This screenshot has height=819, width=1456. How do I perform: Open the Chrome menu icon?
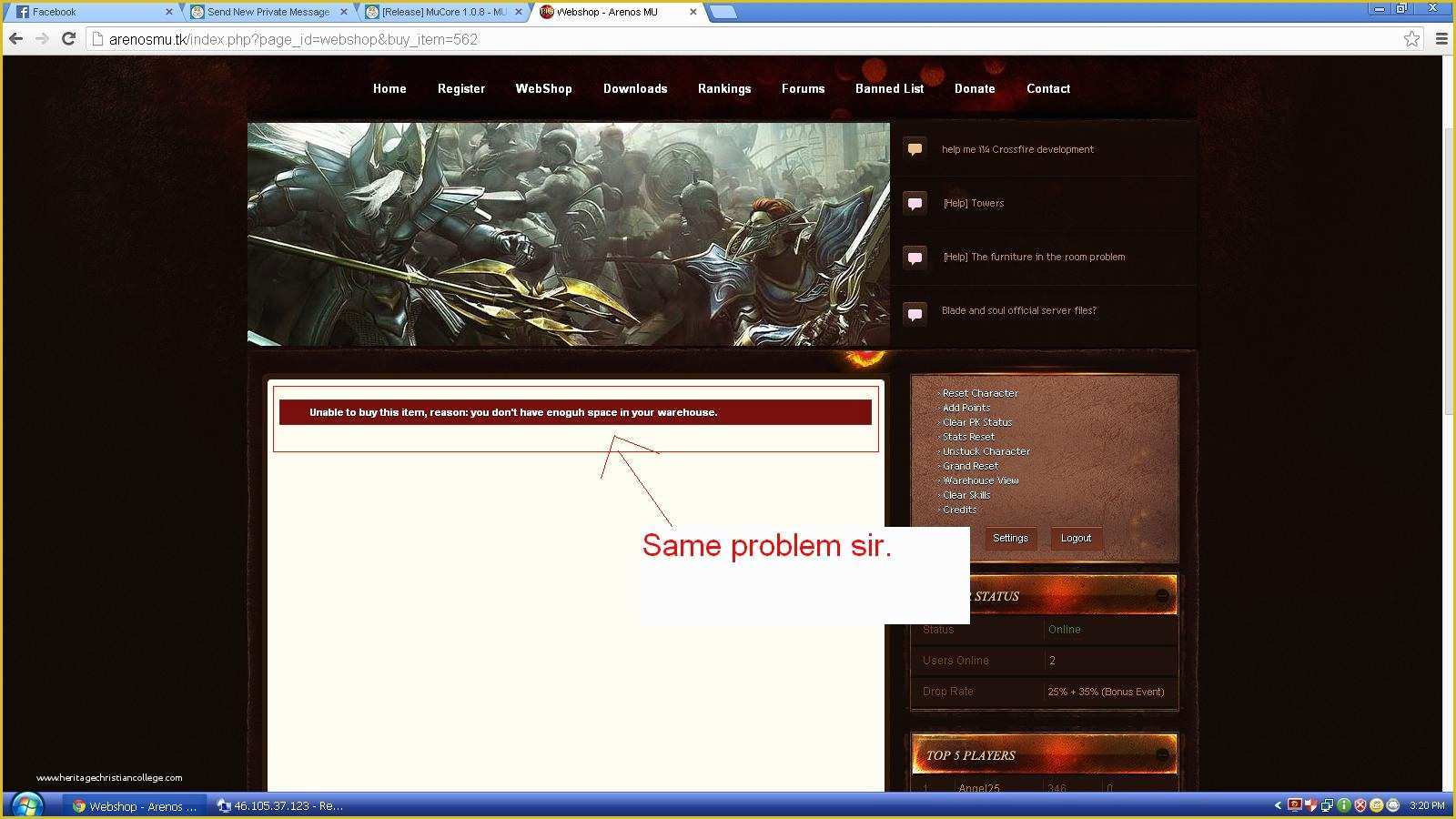click(x=1441, y=38)
